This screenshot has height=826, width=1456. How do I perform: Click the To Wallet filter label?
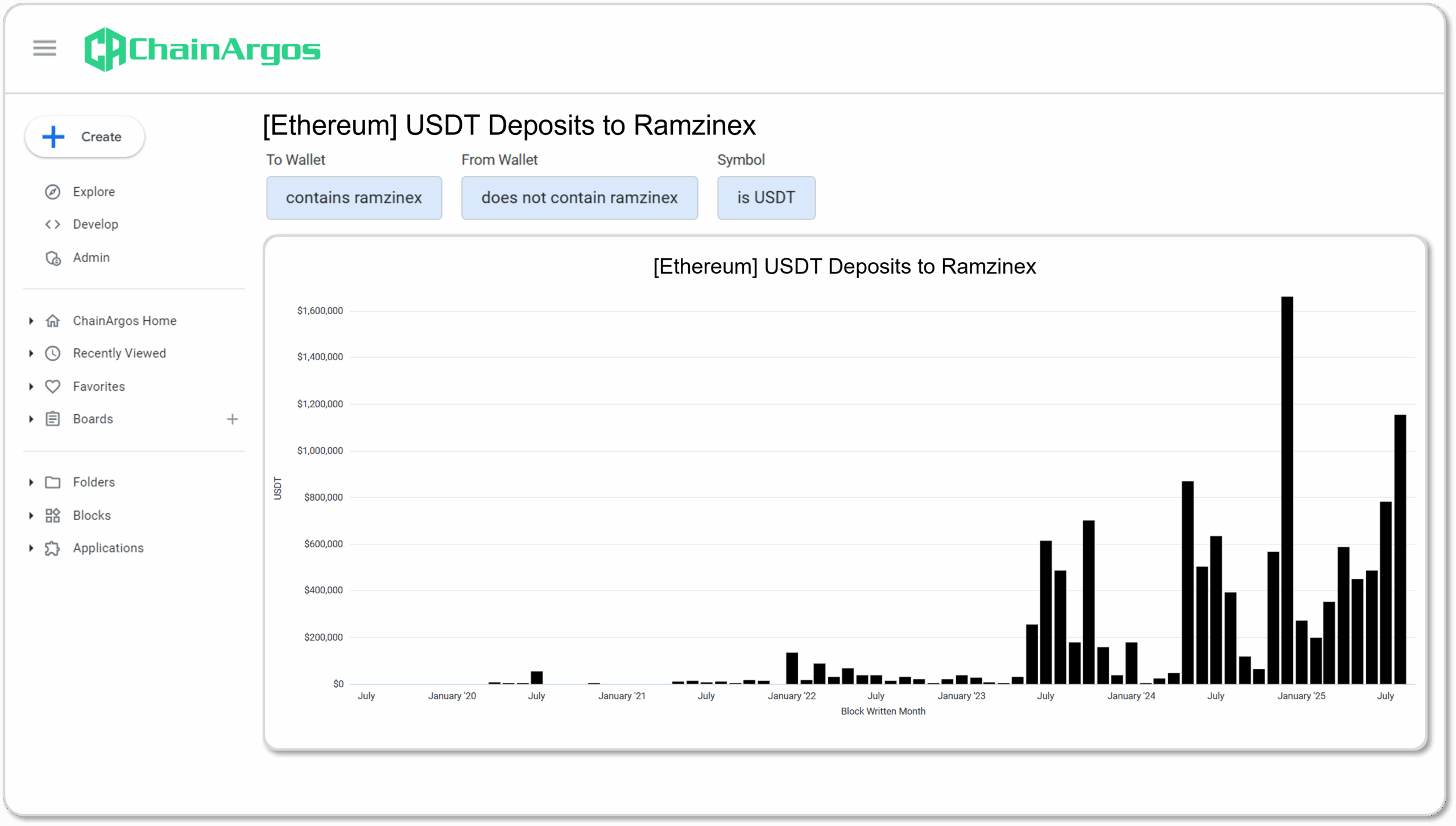point(296,160)
